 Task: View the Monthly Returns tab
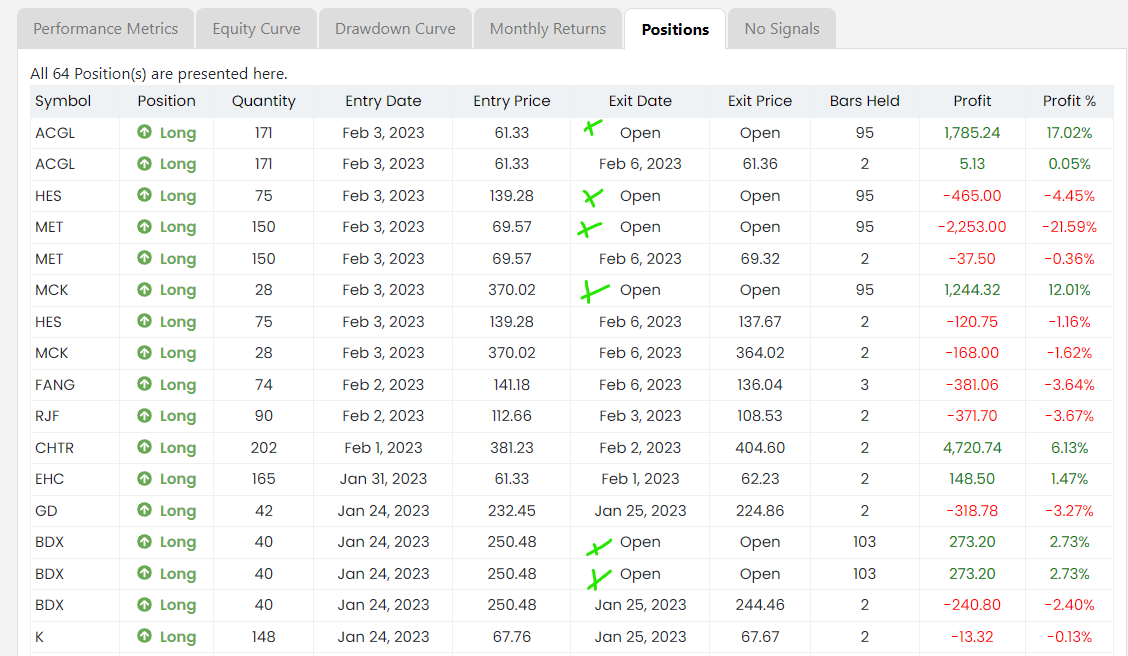[547, 29]
